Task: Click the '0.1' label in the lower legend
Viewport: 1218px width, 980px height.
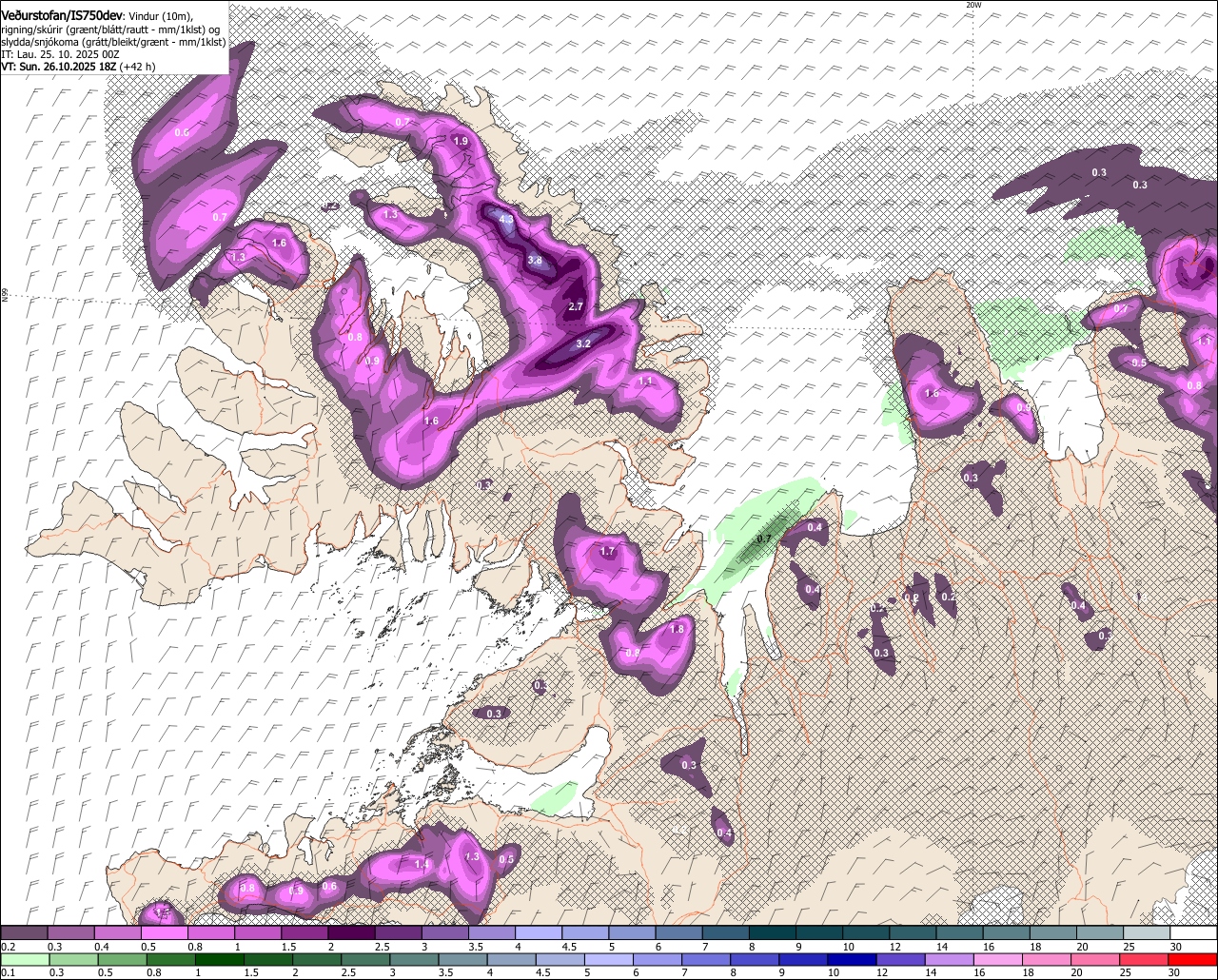Action: (8, 972)
